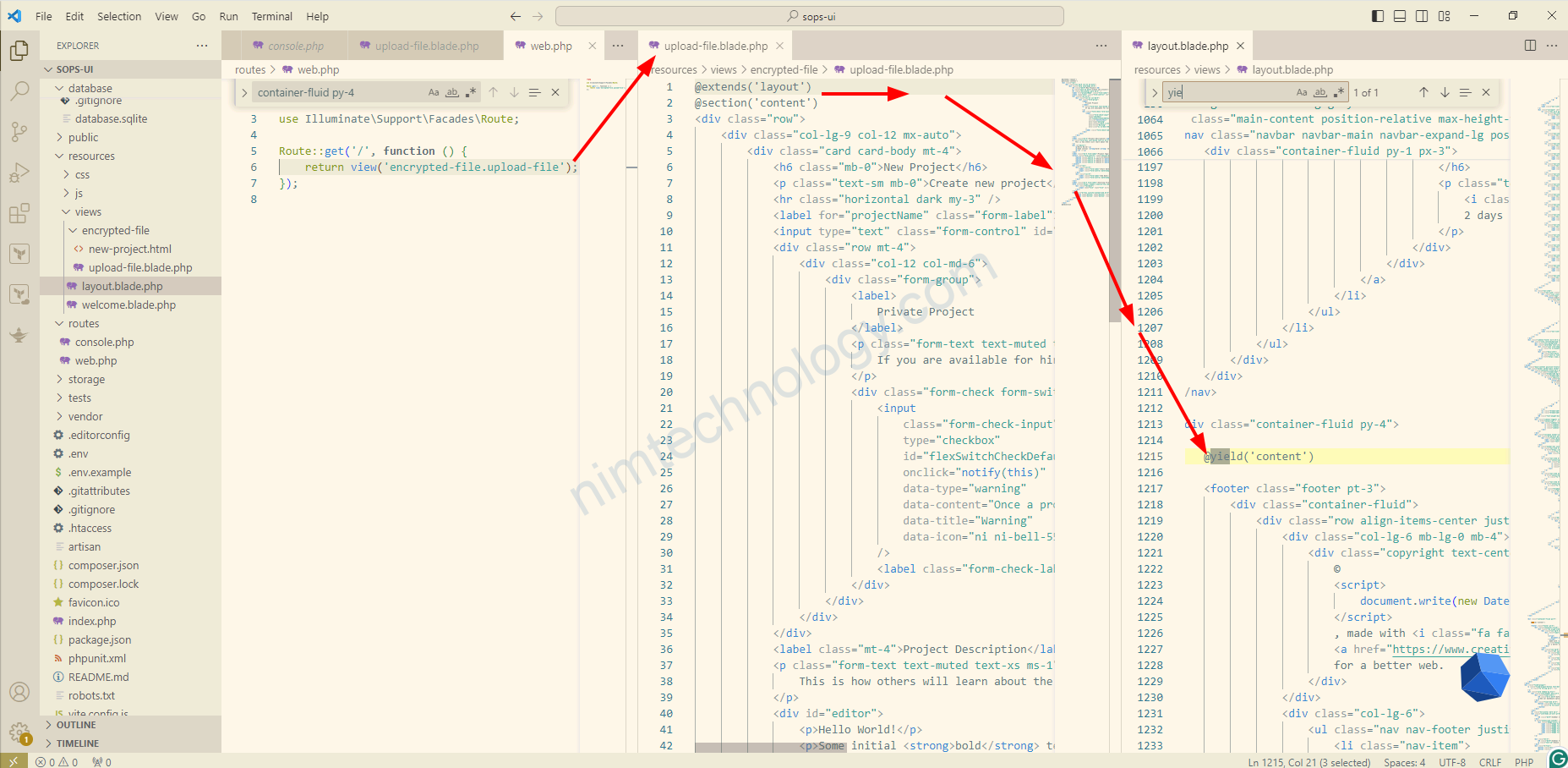
Task: Open the Extensions view
Action: point(19,213)
